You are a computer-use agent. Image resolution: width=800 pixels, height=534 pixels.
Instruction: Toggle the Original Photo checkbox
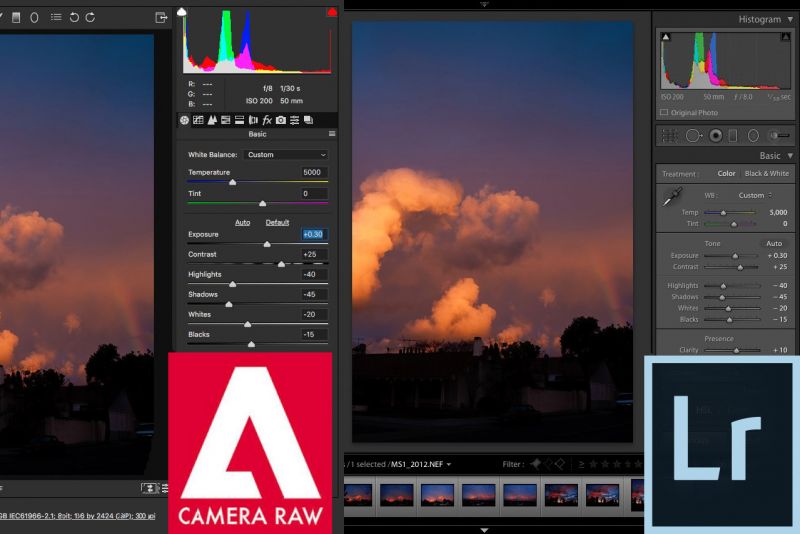click(665, 113)
